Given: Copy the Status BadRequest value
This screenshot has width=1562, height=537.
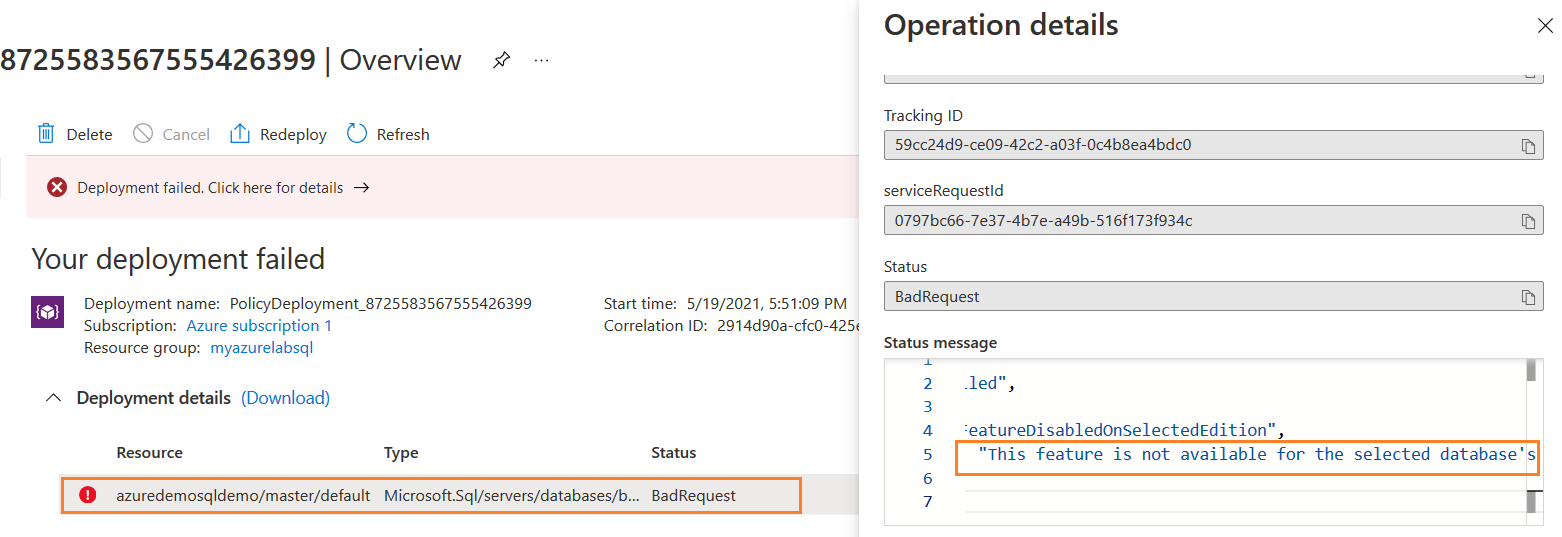Looking at the screenshot, I should point(1528,297).
